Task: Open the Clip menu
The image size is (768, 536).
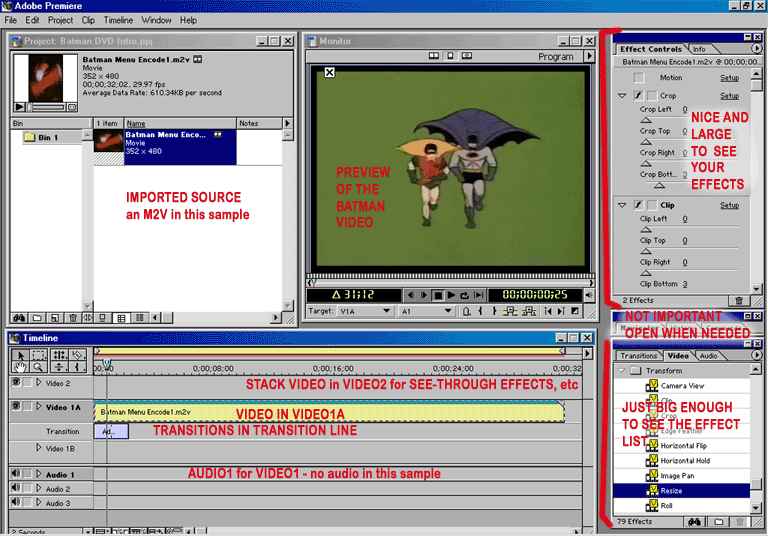Action: (88, 20)
